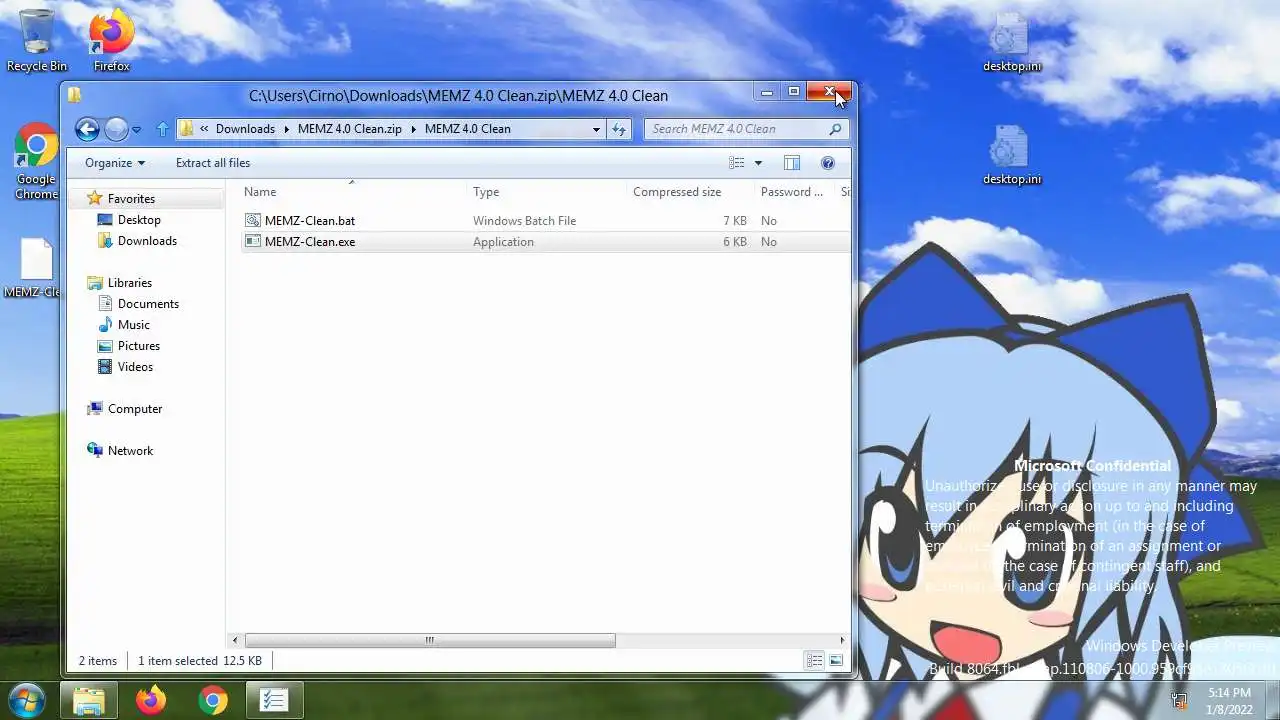Choose Extract all files
1280x720 pixels.
click(x=213, y=163)
